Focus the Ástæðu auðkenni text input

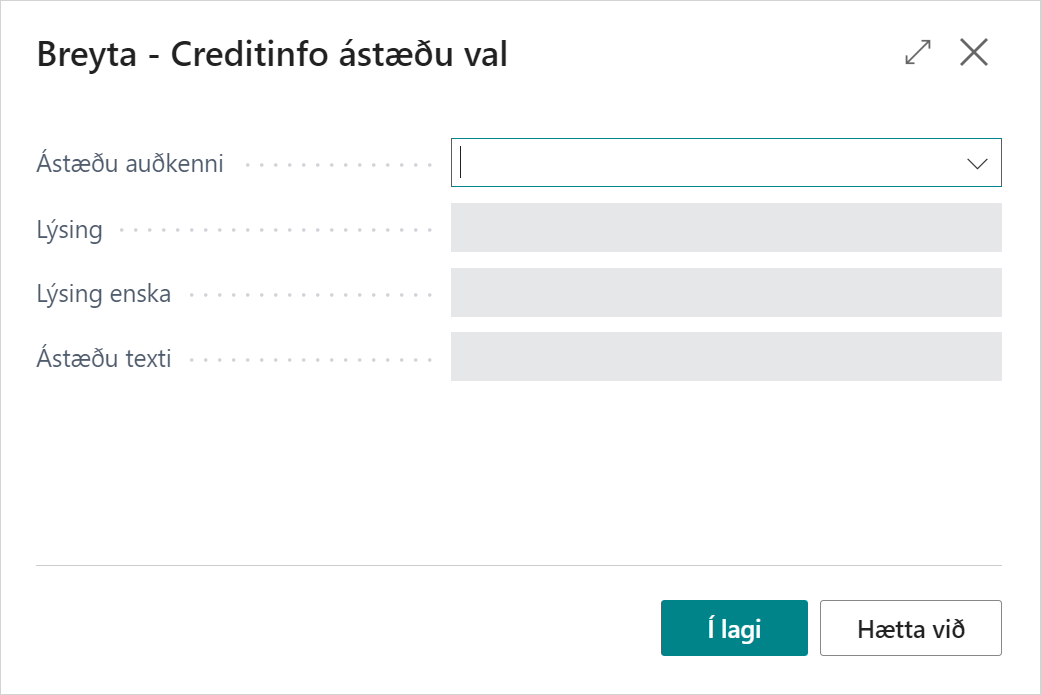click(x=700, y=163)
